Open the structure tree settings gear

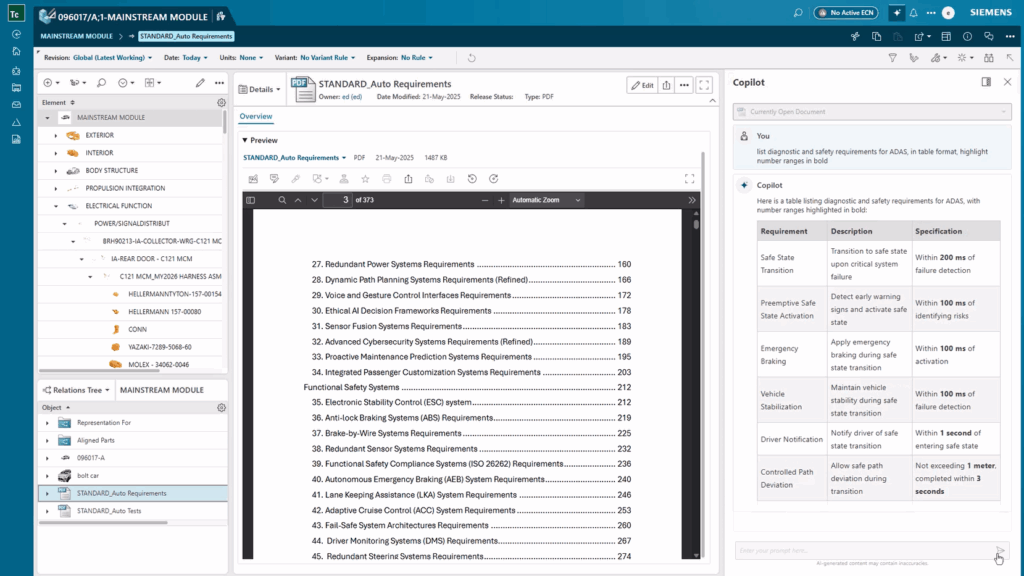coord(222,102)
